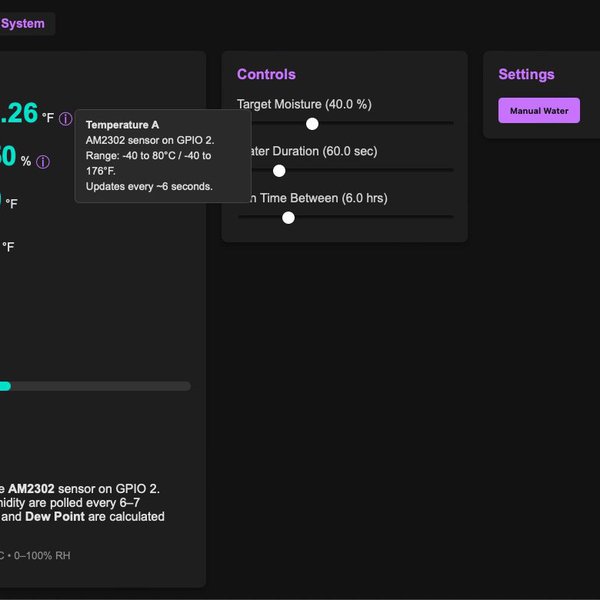Click the 'Duration (60.0 sec)' label
Screen dimensions: 600x600
click(x=324, y=151)
